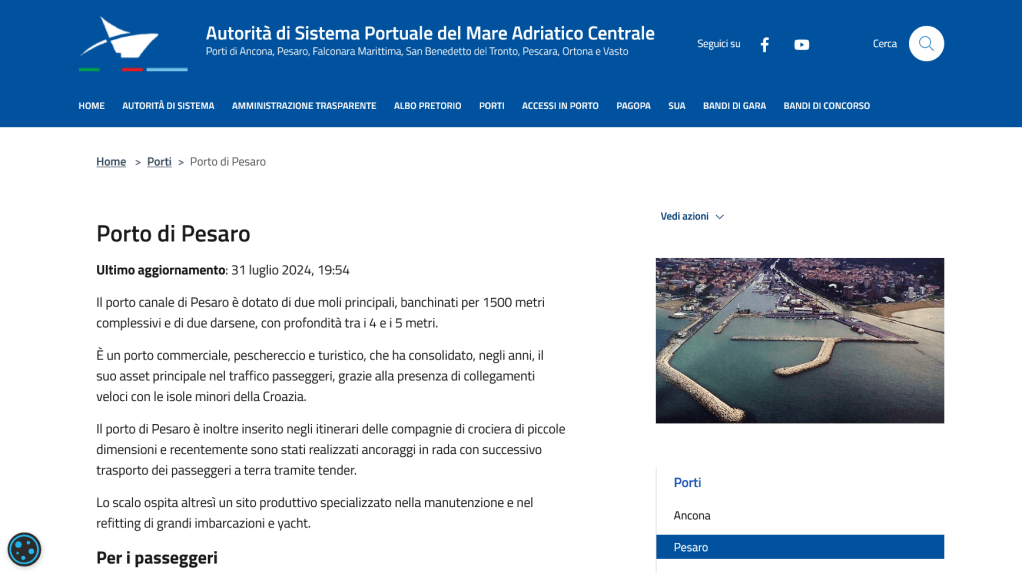Expand the Vedi azioni dropdown
The height and width of the screenshot is (573, 1022).
tap(692, 216)
